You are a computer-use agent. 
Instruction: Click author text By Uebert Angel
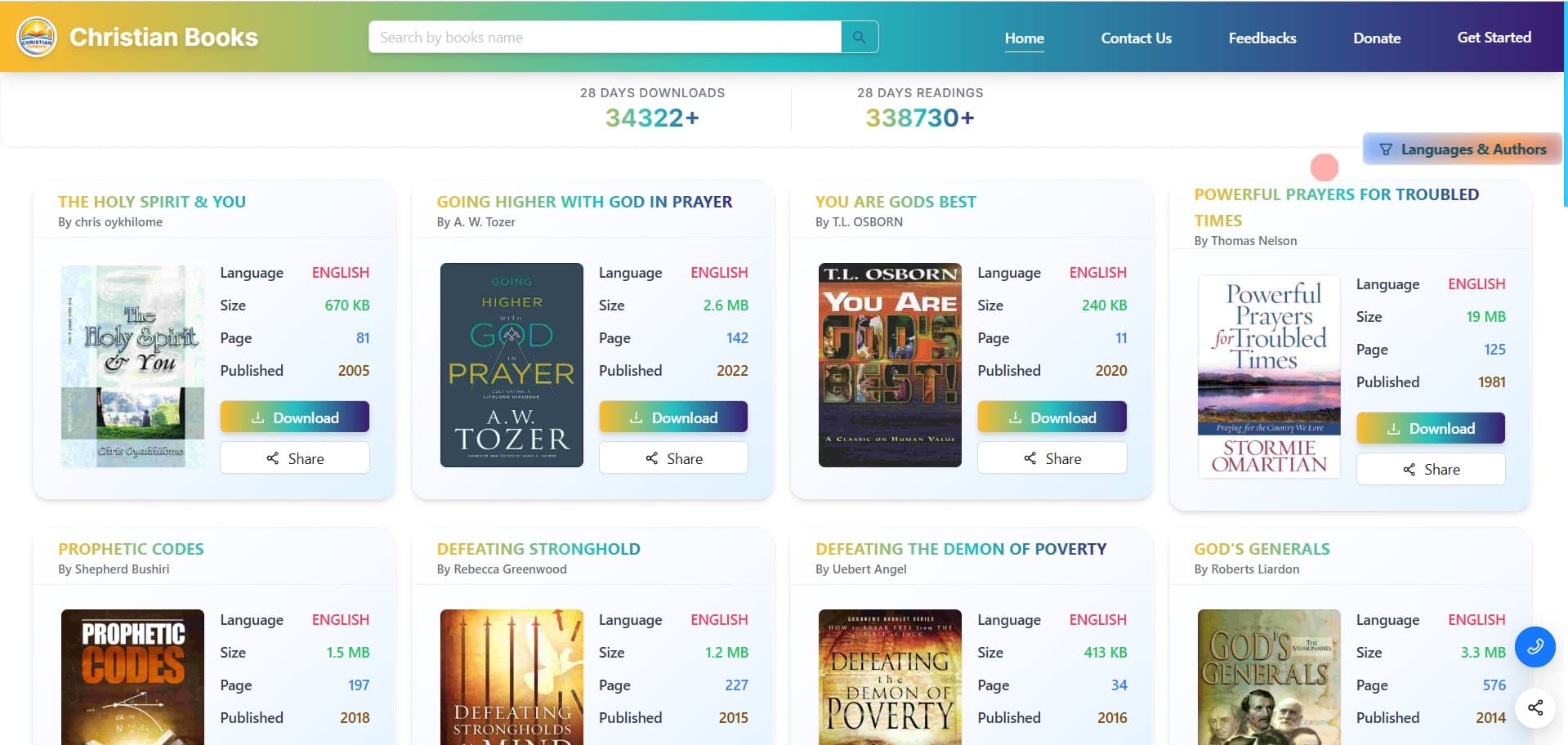860,569
